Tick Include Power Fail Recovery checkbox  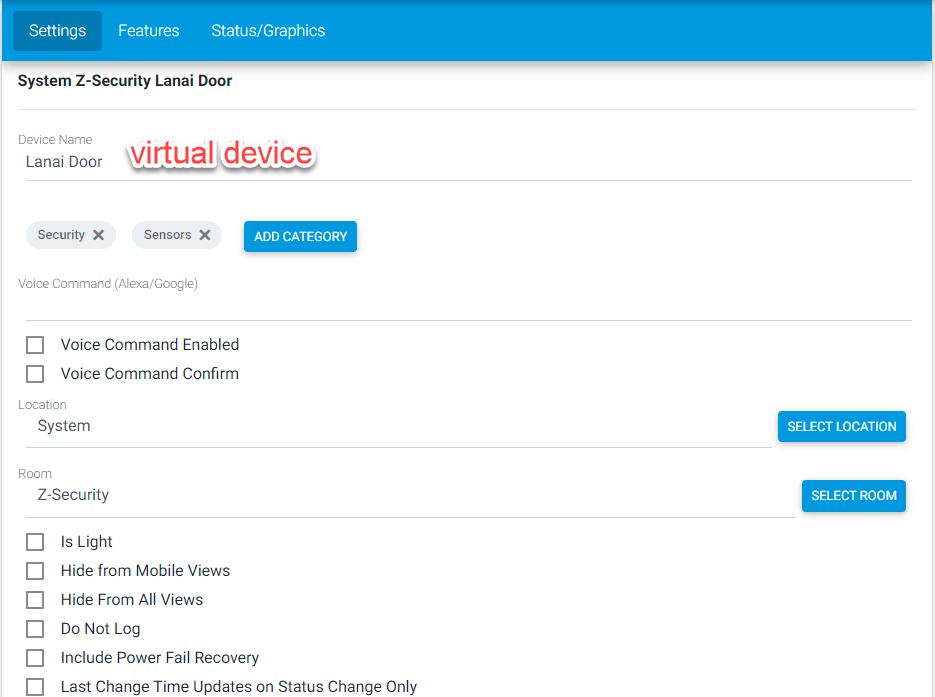point(35,658)
